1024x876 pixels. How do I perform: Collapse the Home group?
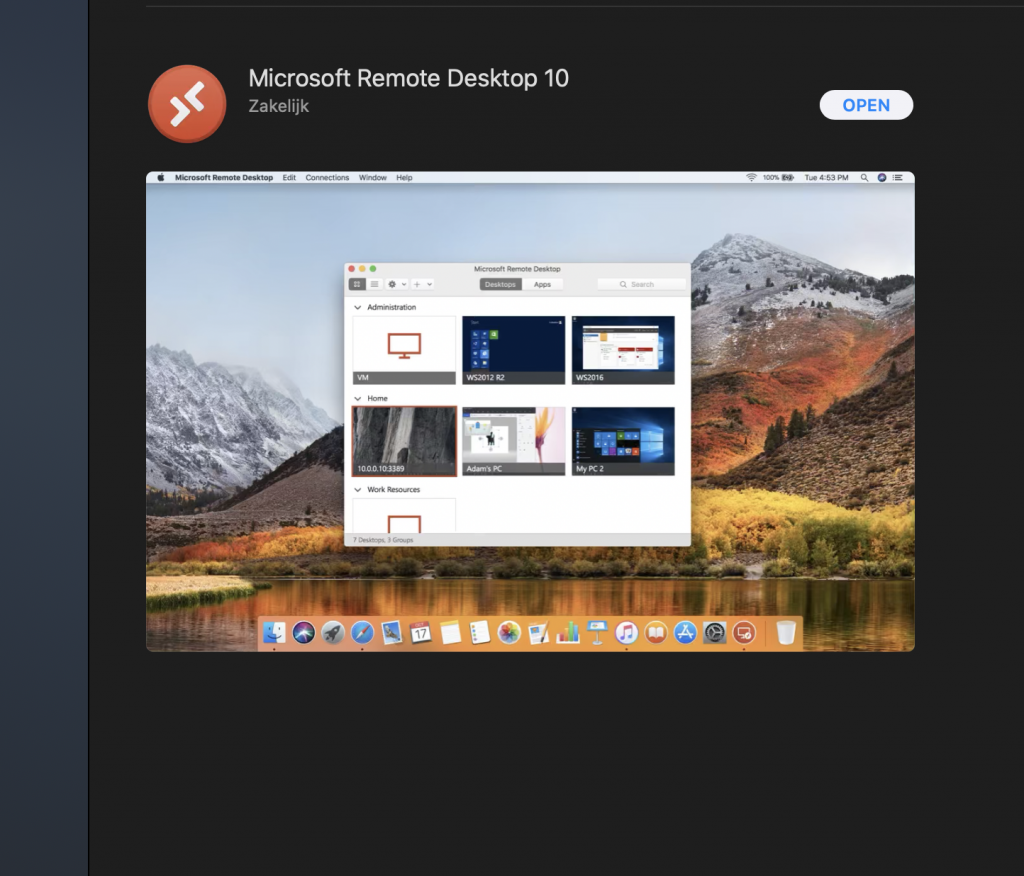pyautogui.click(x=357, y=398)
